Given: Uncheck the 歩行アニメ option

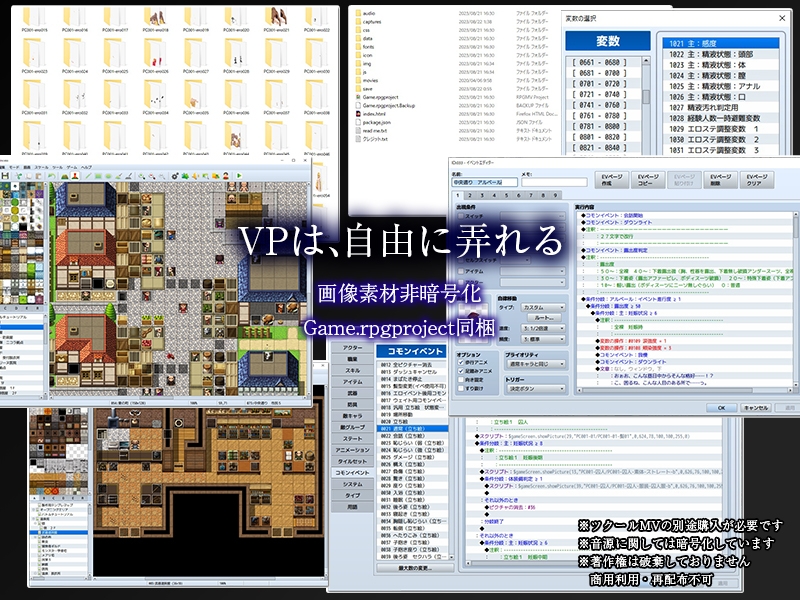Looking at the screenshot, I should tap(461, 362).
